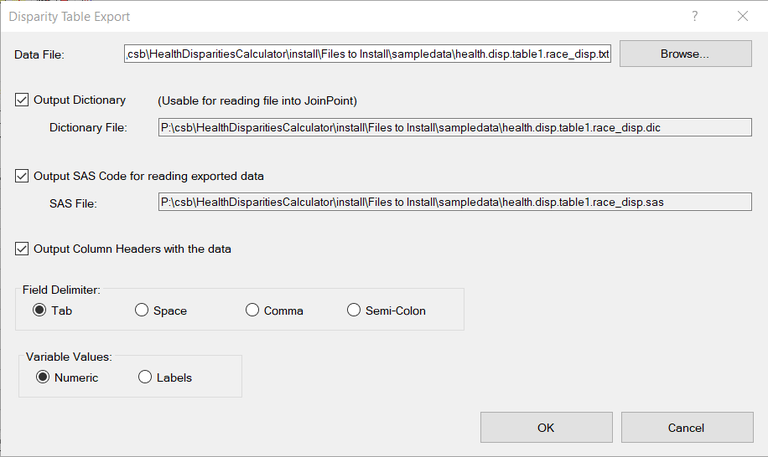Click the Dictionary File path field
768x457 pixels.
[454, 127]
